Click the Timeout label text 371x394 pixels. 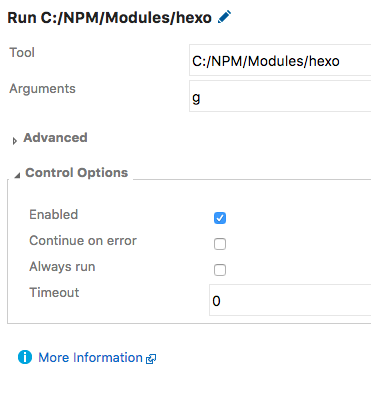pyautogui.click(x=54, y=292)
